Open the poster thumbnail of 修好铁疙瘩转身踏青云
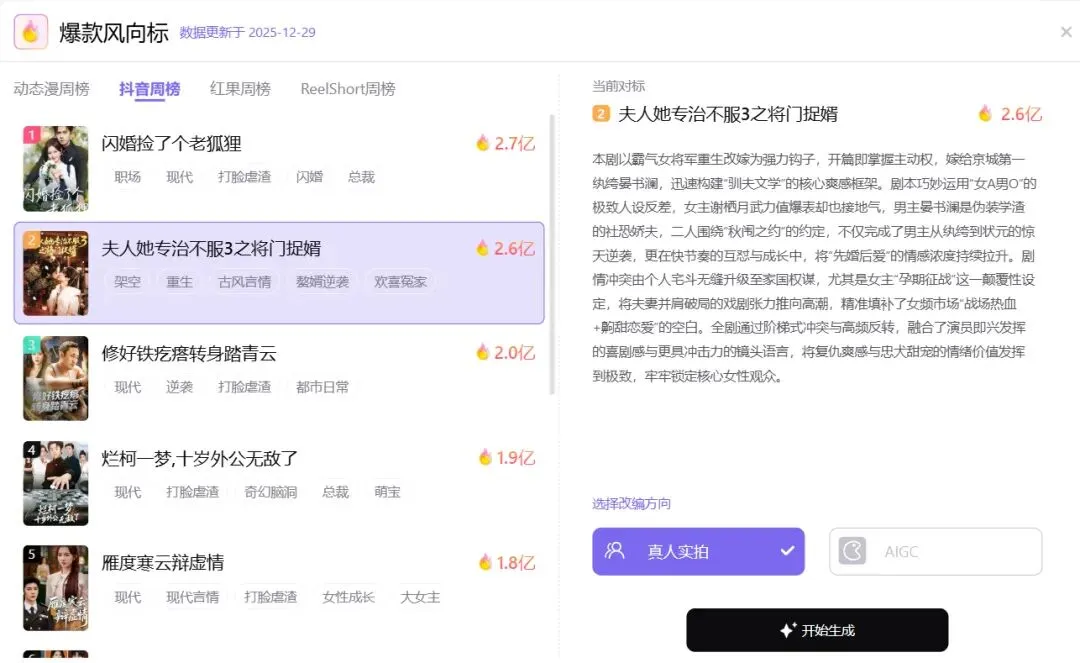The width and height of the screenshot is (1080, 663). [x=56, y=378]
